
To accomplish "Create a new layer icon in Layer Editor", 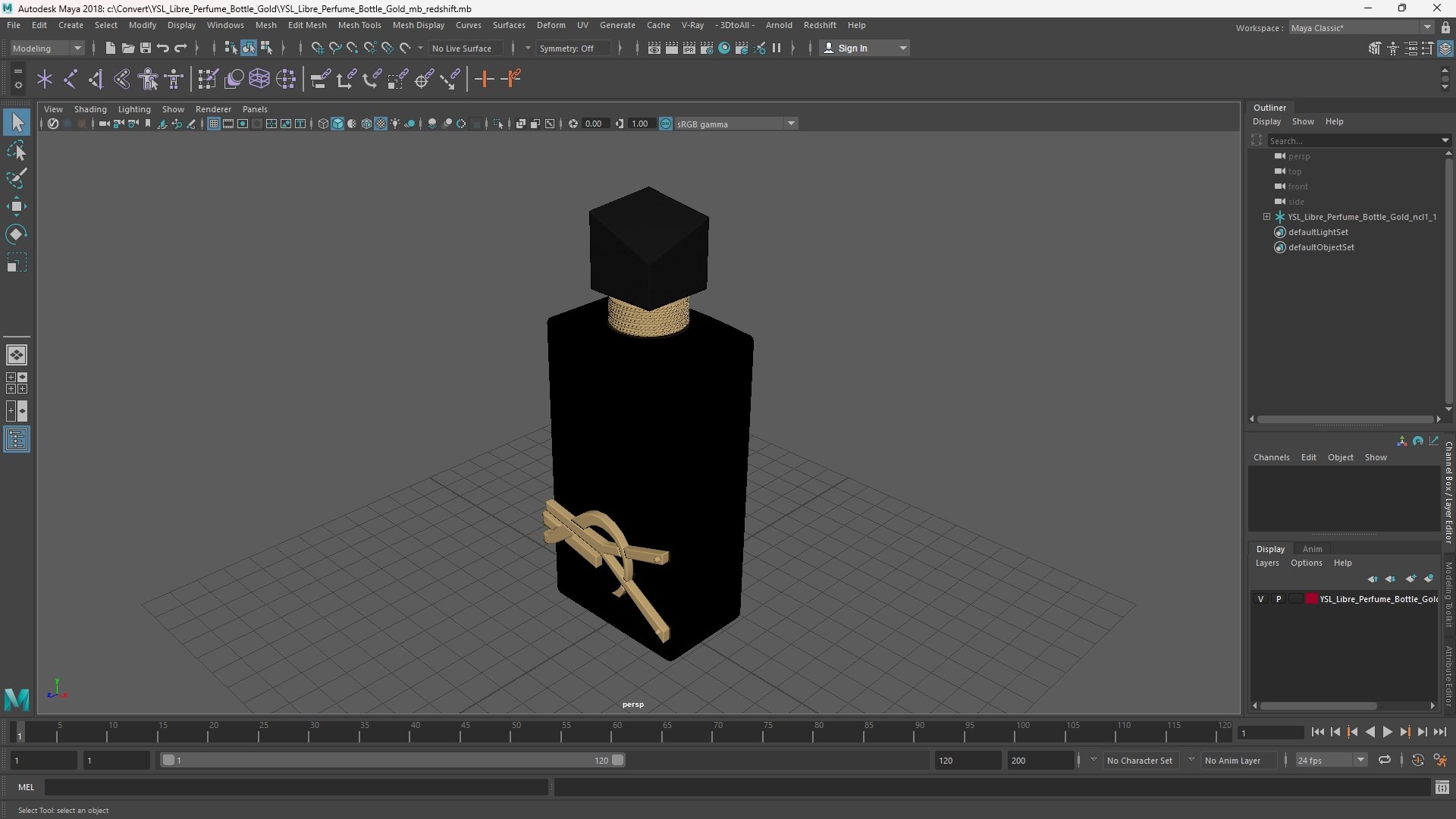I will [1410, 579].
